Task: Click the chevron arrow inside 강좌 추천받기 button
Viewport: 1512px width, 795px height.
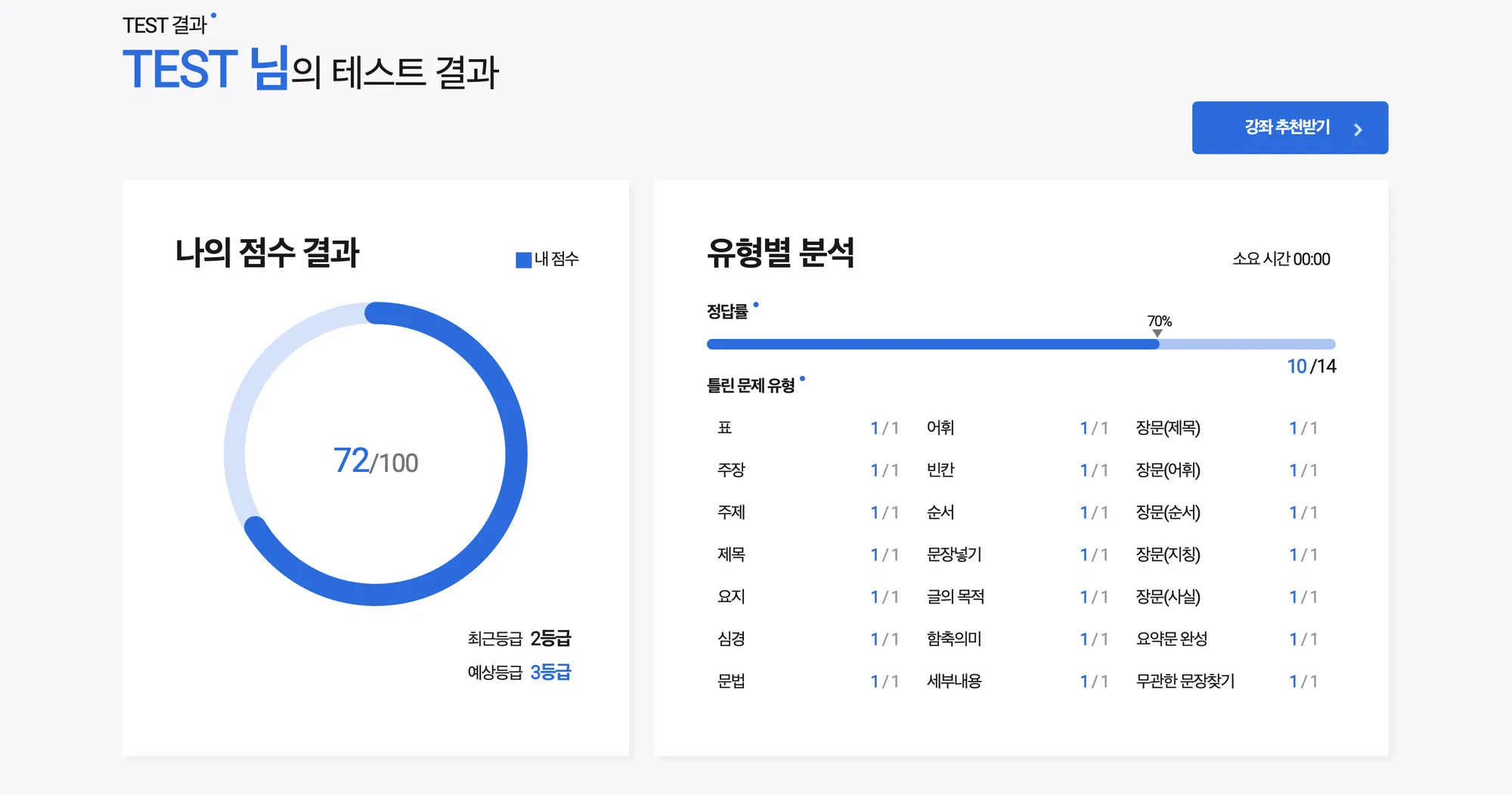Action: point(1359,128)
